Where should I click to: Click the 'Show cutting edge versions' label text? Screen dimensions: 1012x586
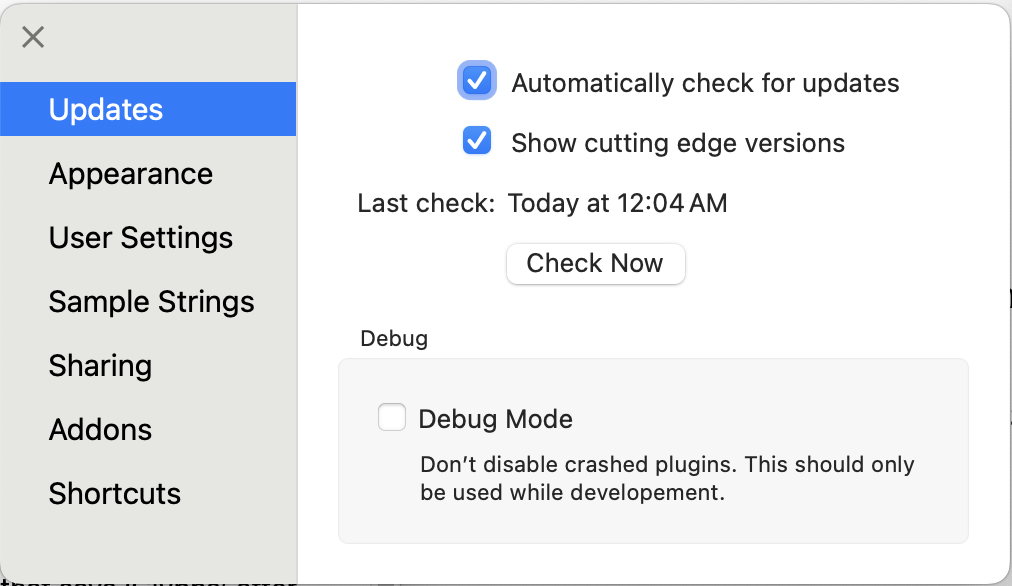click(678, 143)
